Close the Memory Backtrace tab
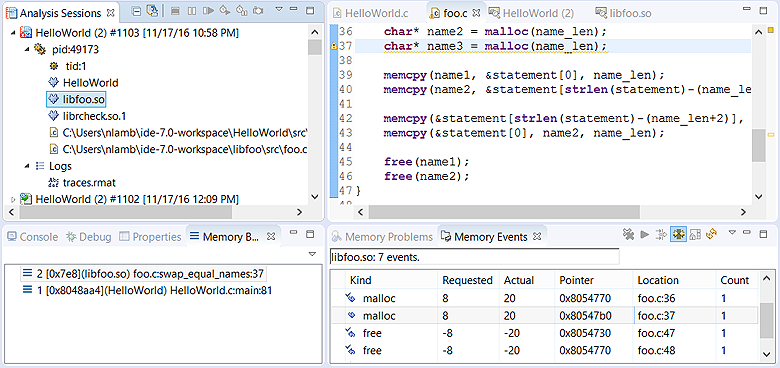The image size is (780, 368). pyautogui.click(x=271, y=237)
